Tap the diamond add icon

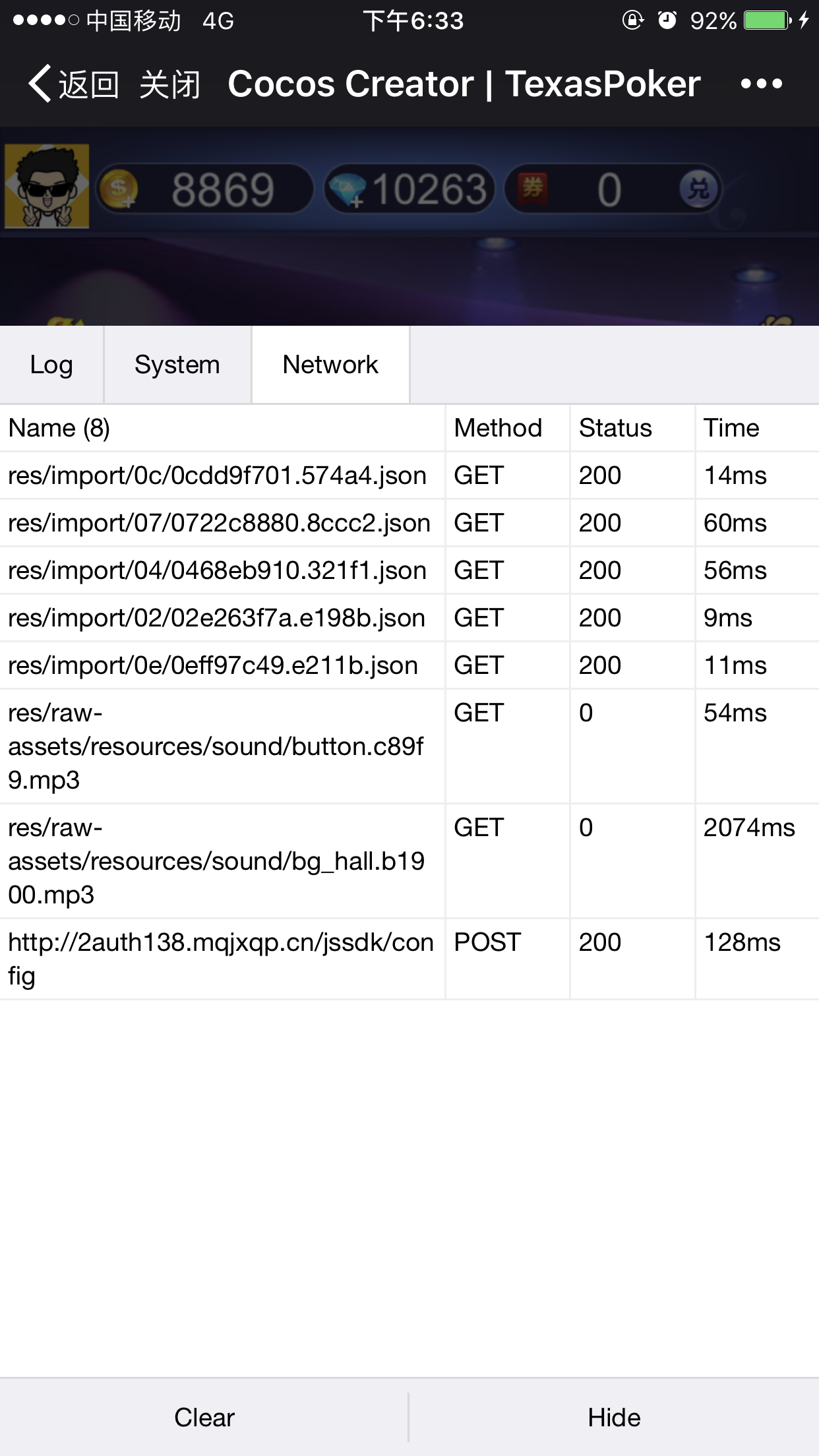[347, 191]
